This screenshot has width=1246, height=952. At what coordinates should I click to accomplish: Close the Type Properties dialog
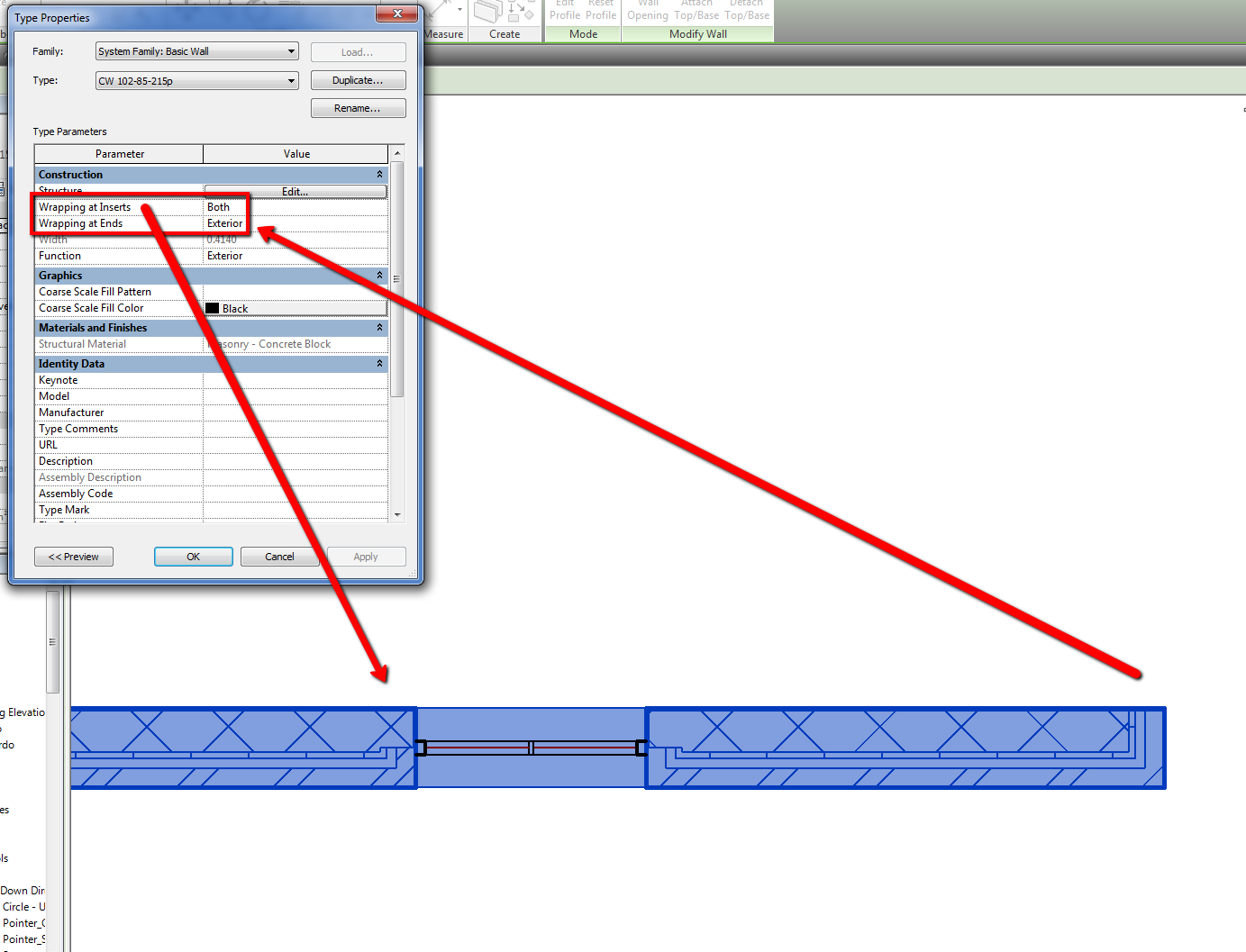tap(397, 14)
